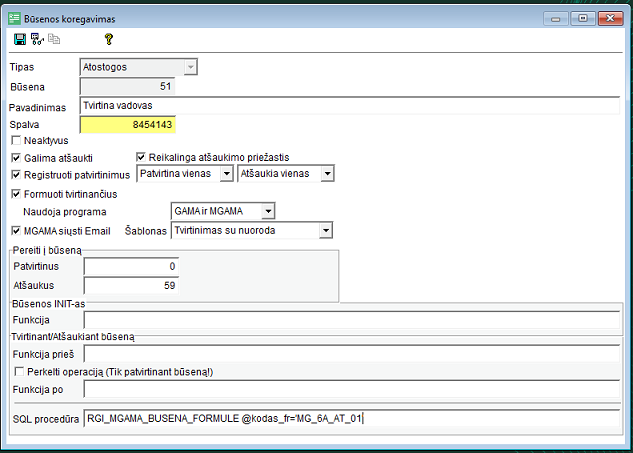
Task: Toggle the MGAMA siųsti Email checkbox
Action: pos(16,230)
